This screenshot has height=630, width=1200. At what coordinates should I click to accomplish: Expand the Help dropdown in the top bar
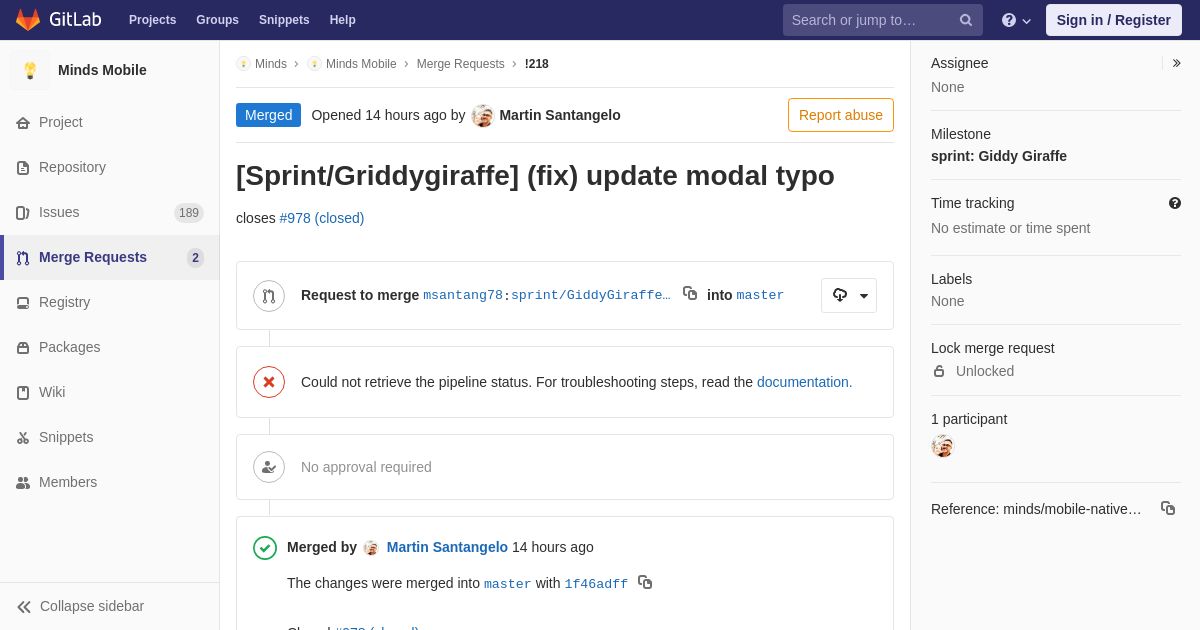pos(1016,20)
